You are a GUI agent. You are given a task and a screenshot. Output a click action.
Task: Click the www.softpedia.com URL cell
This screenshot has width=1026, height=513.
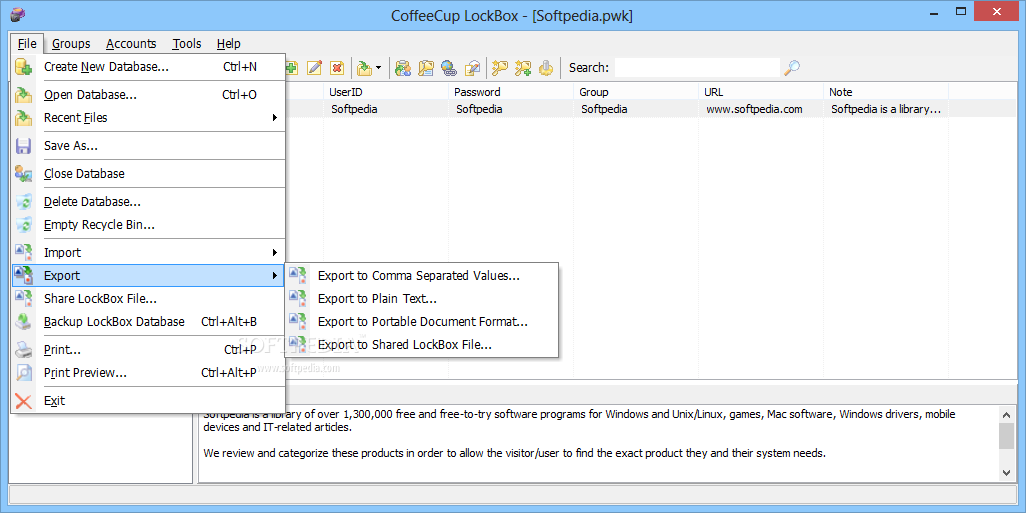click(761, 109)
